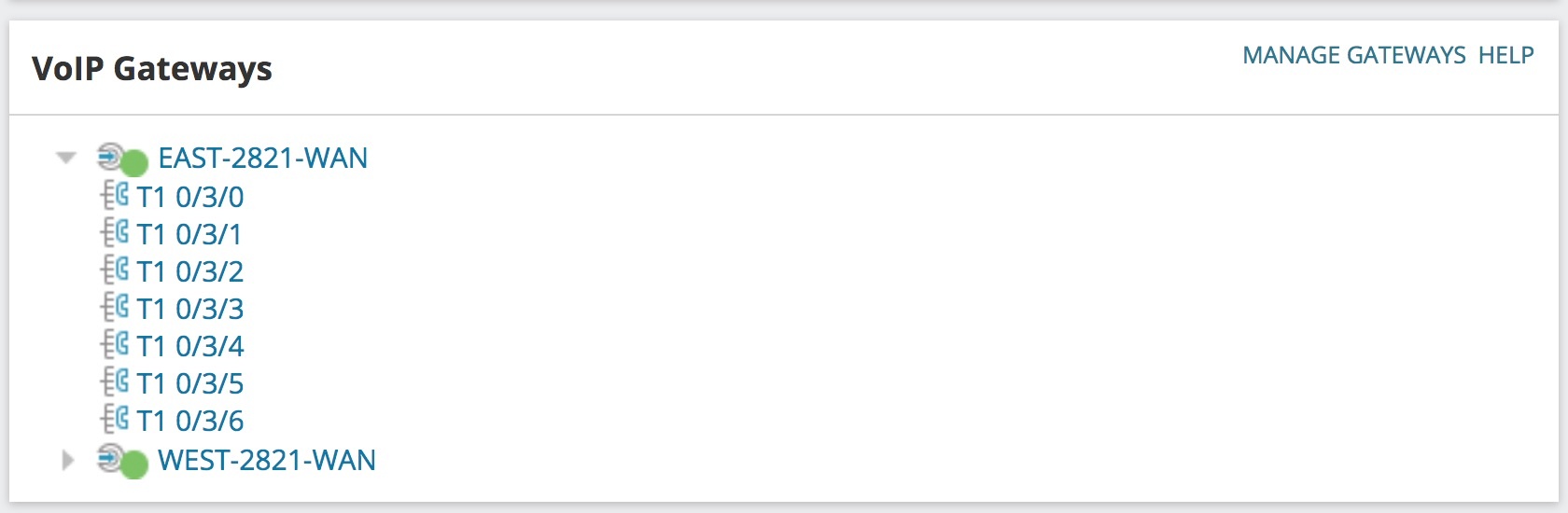
Task: Select the T1 0/3/6 trunk link
Action: (190, 421)
